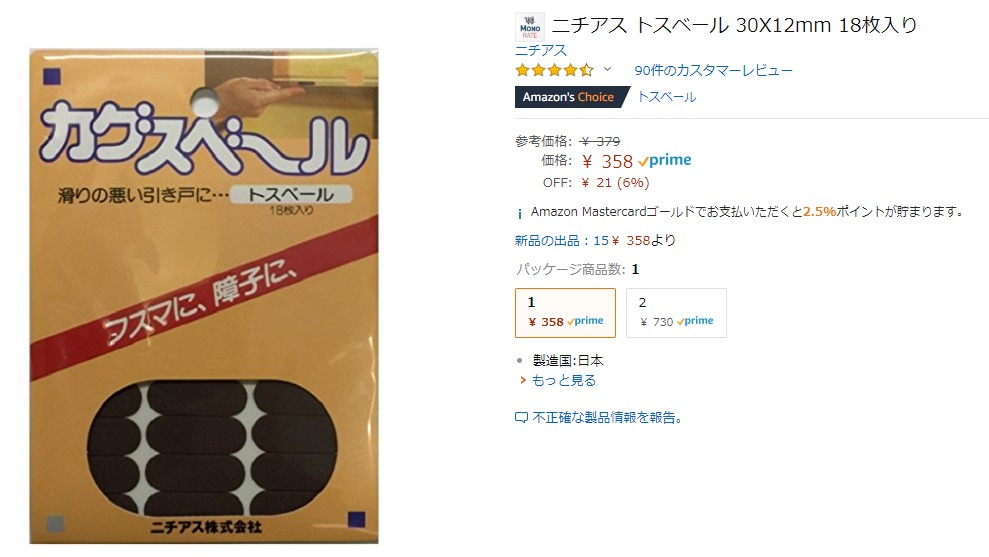Open 不正確な製品情報を報告 link
The image size is (989, 557).
click(x=607, y=418)
